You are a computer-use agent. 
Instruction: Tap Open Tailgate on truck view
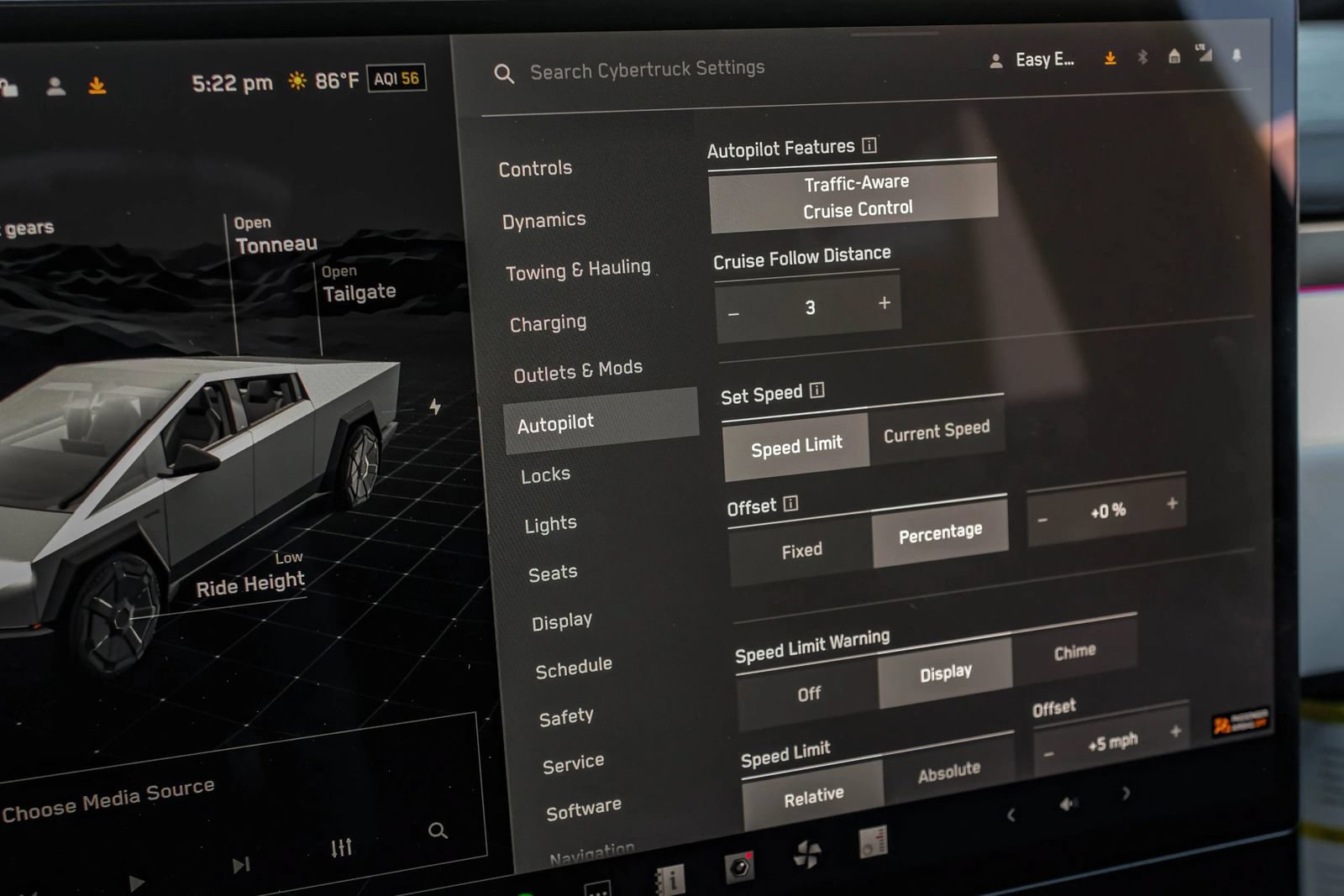[x=359, y=284]
